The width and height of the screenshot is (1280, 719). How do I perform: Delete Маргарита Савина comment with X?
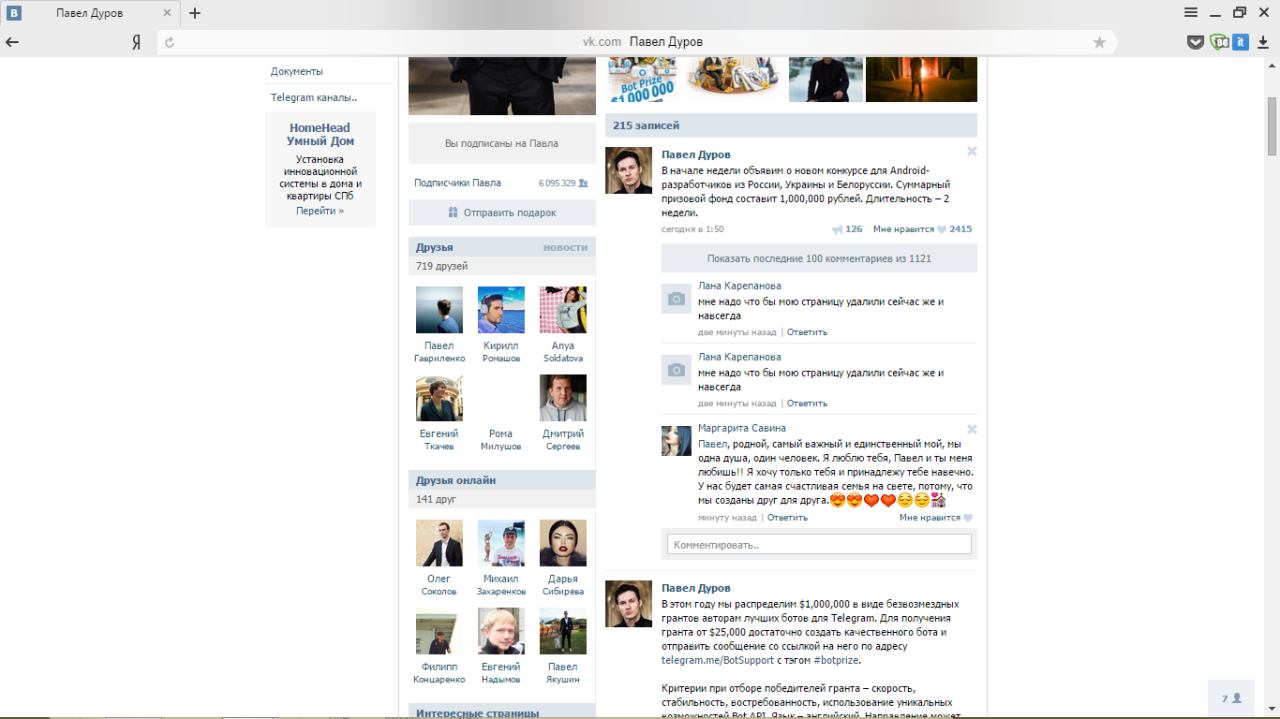971,429
